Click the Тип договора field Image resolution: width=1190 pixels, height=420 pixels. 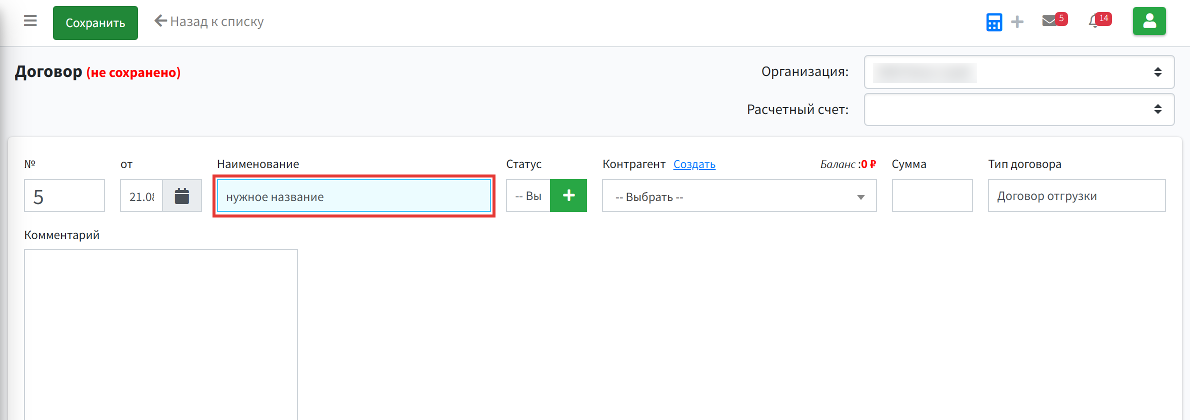coord(1077,196)
